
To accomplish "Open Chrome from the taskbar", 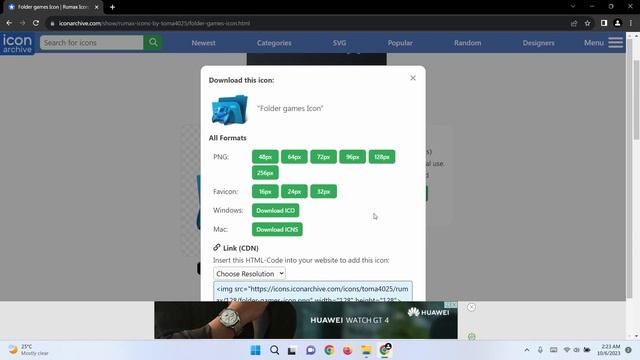I will pyautogui.click(x=329, y=350).
